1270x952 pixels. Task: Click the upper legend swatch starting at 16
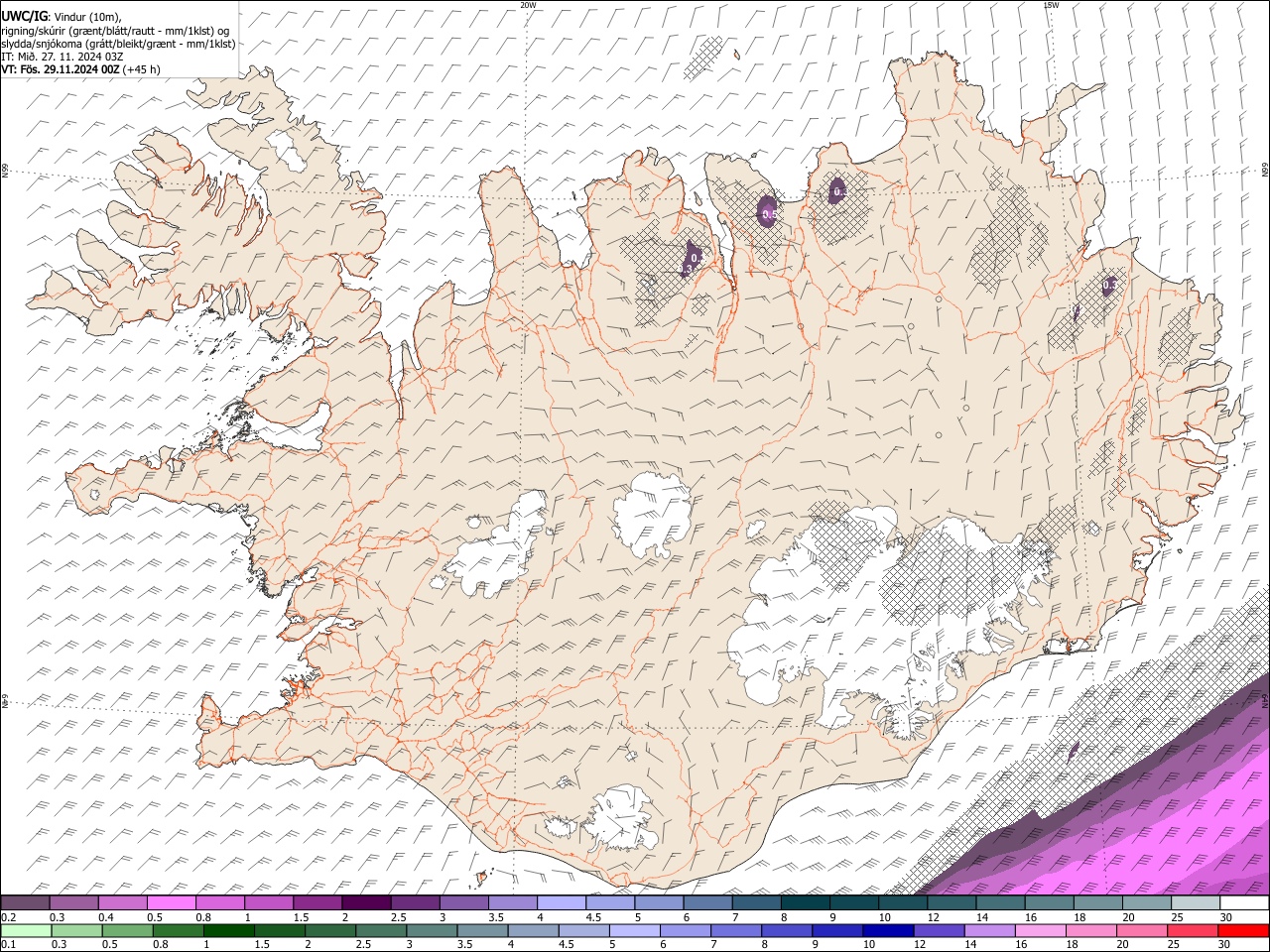point(1049,903)
